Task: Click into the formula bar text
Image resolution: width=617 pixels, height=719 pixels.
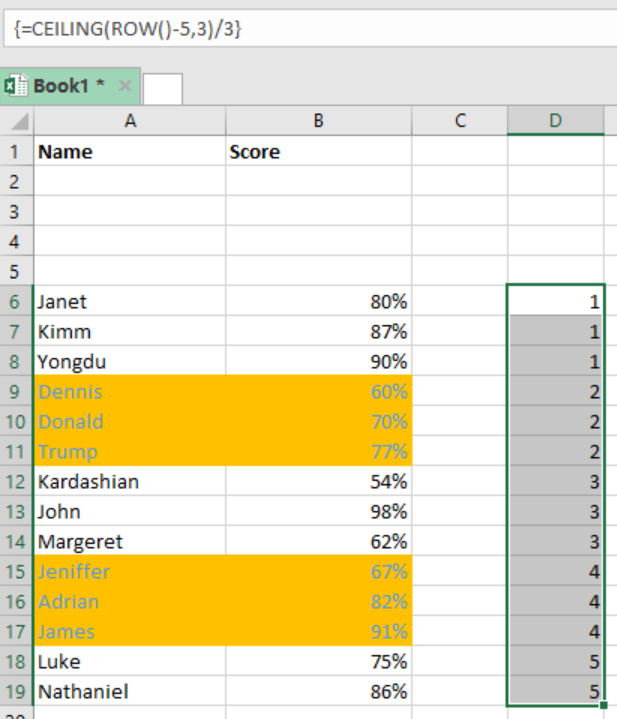Action: coord(127,29)
